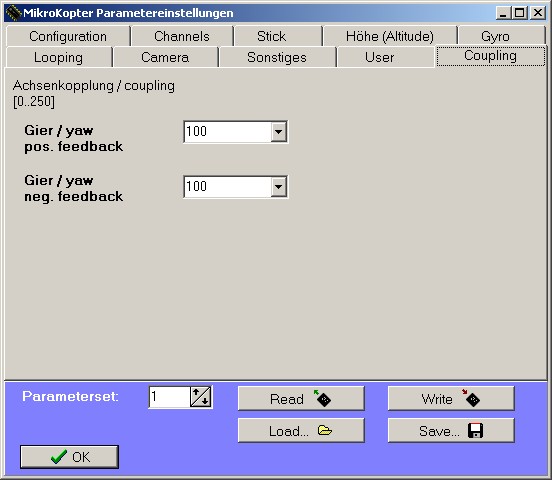The width and height of the screenshot is (552, 480).
Task: Minimize the Parametereinstellungen window
Action: coord(503,13)
